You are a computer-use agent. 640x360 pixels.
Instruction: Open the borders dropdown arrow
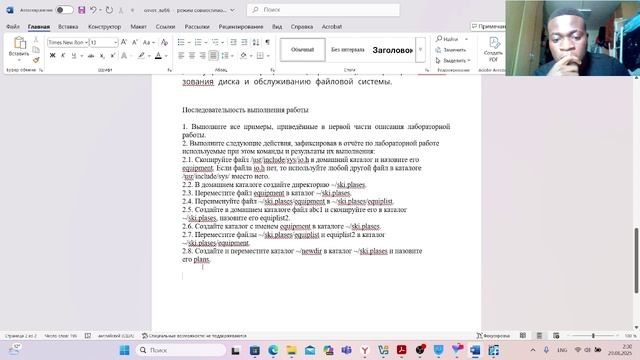click(268, 56)
